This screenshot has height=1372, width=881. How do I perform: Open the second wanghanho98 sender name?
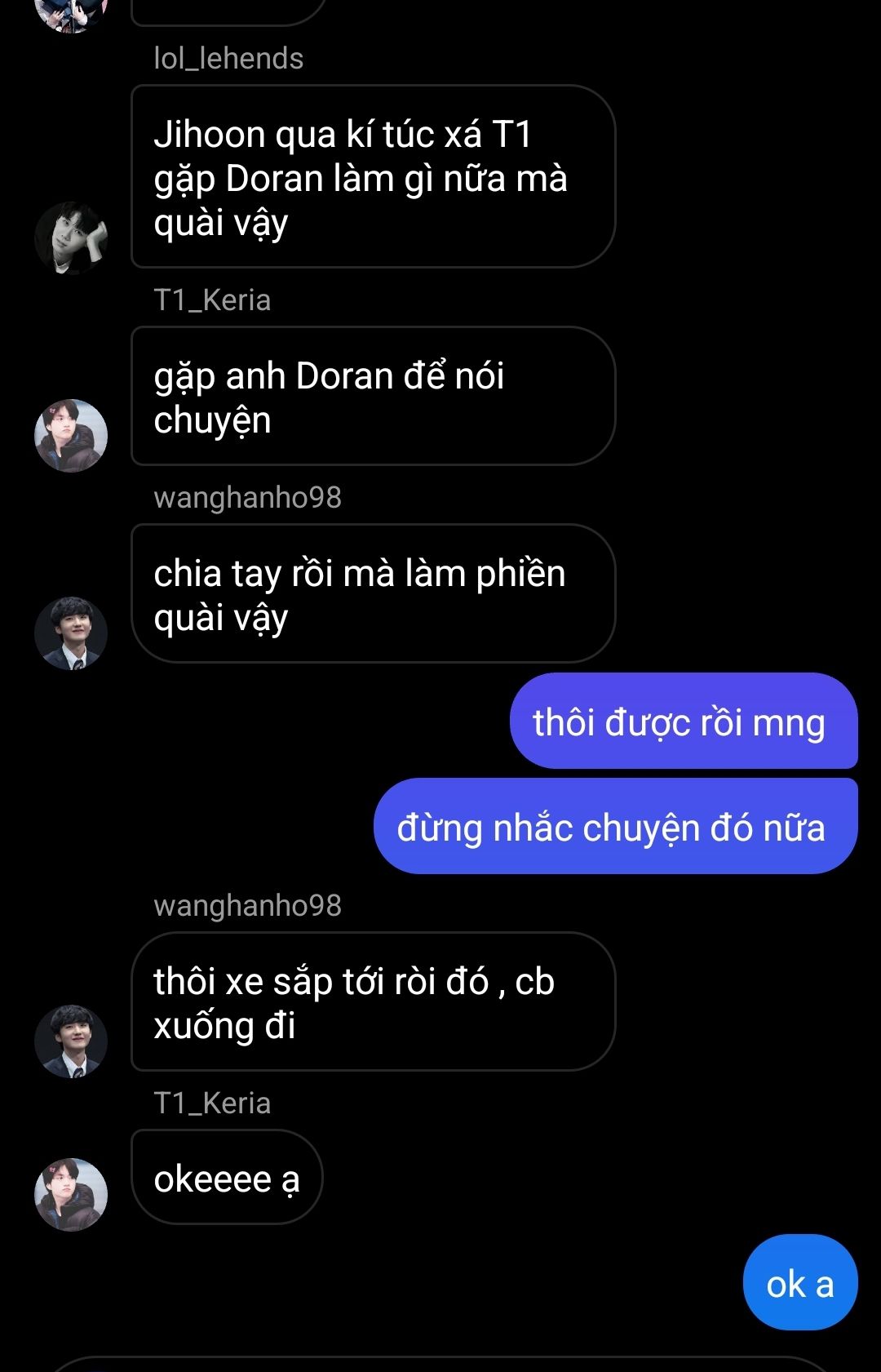(247, 906)
